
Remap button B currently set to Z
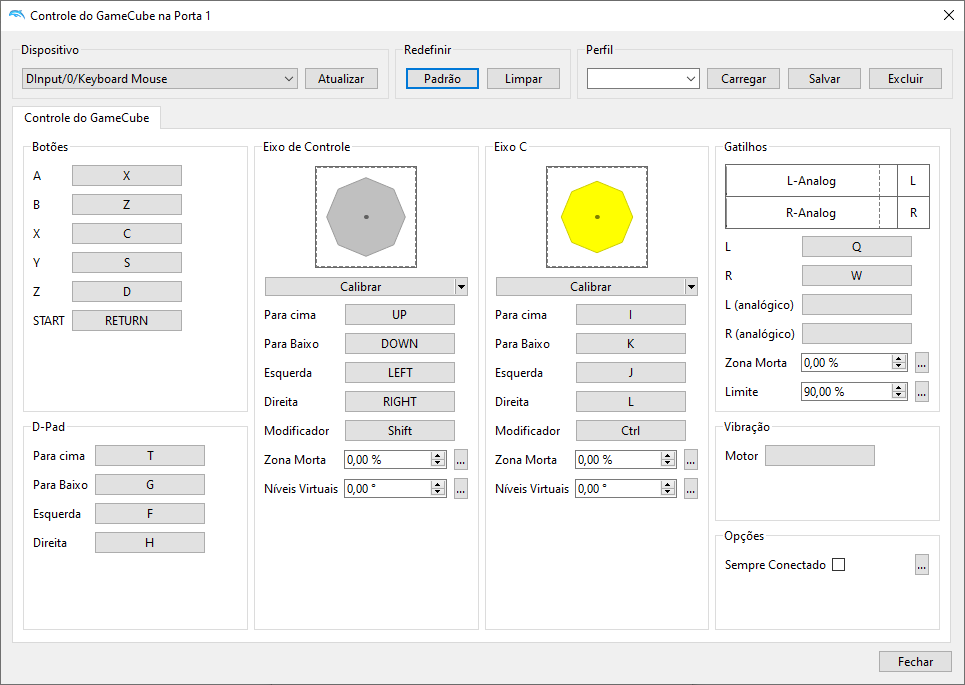[127, 204]
